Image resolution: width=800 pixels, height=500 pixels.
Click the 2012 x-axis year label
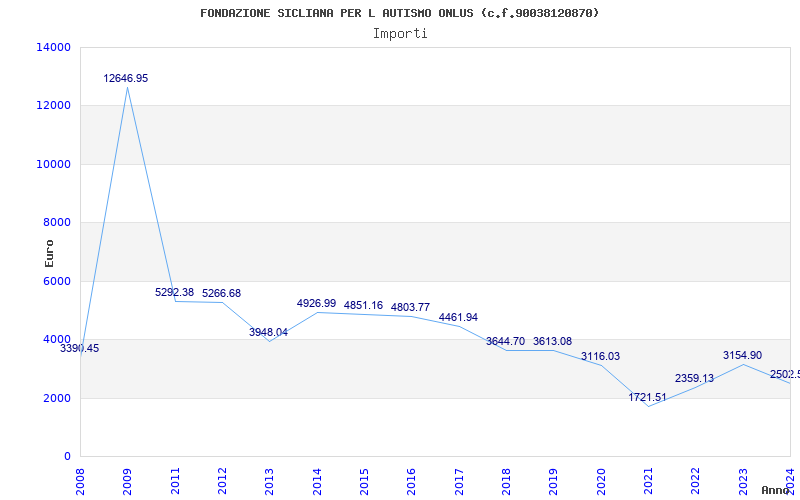(x=222, y=481)
